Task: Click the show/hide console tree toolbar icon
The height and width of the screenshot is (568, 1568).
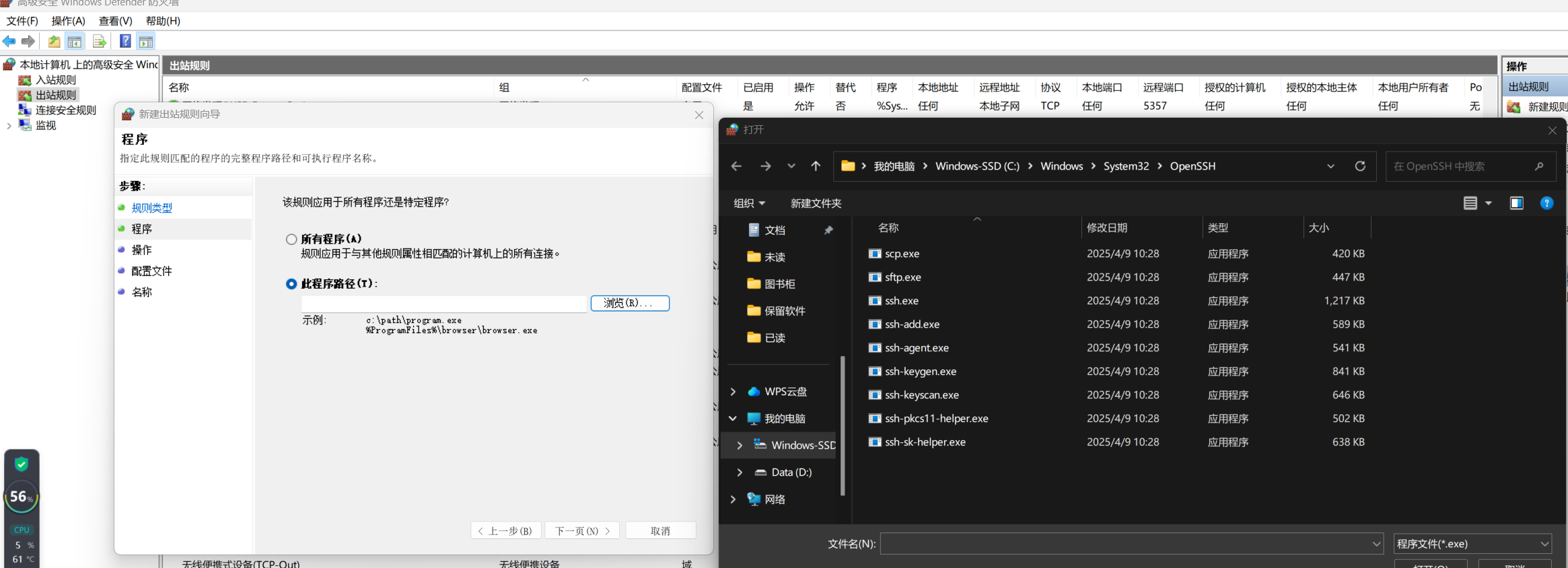Action: (75, 42)
